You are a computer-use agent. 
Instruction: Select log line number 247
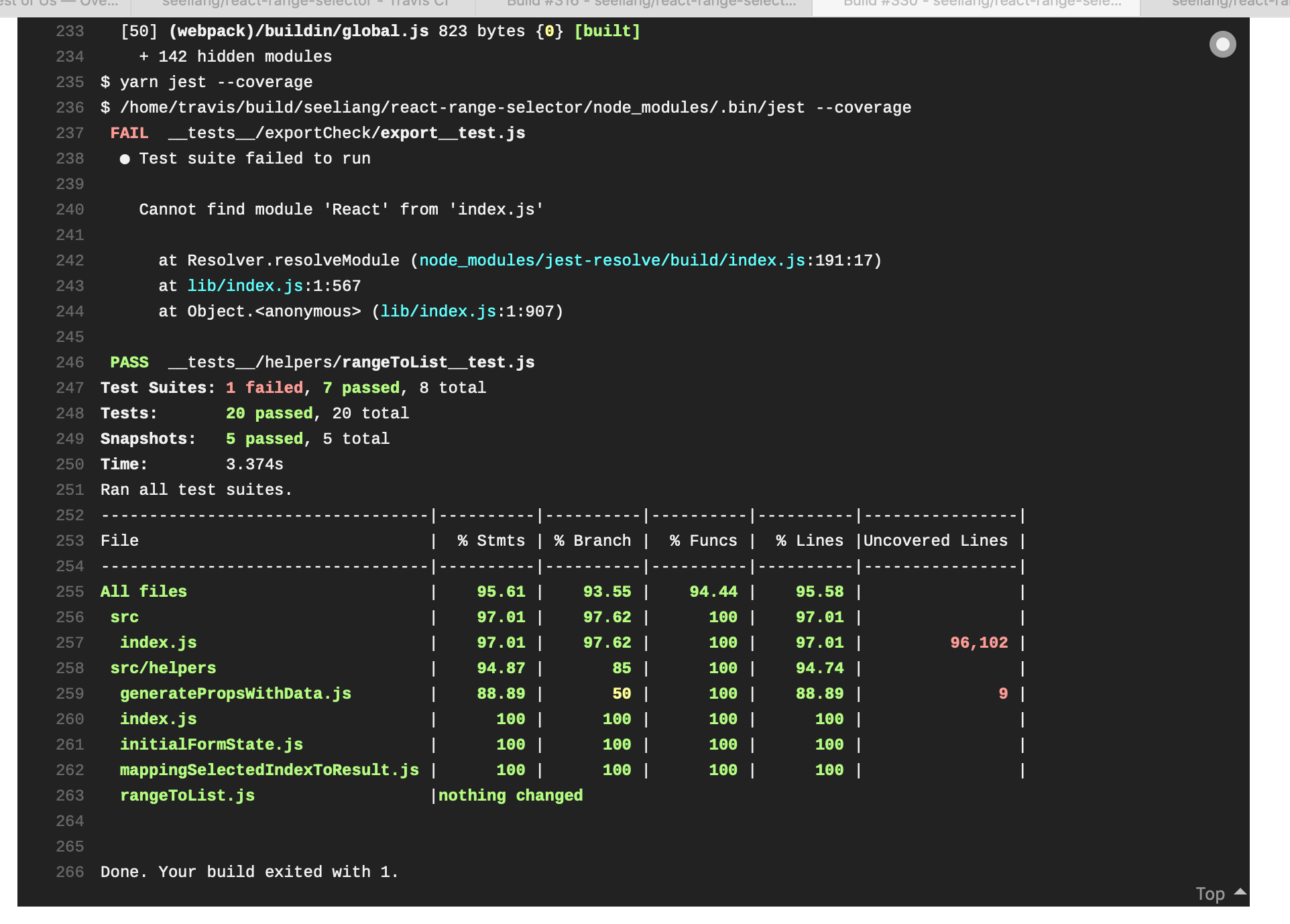pos(70,388)
